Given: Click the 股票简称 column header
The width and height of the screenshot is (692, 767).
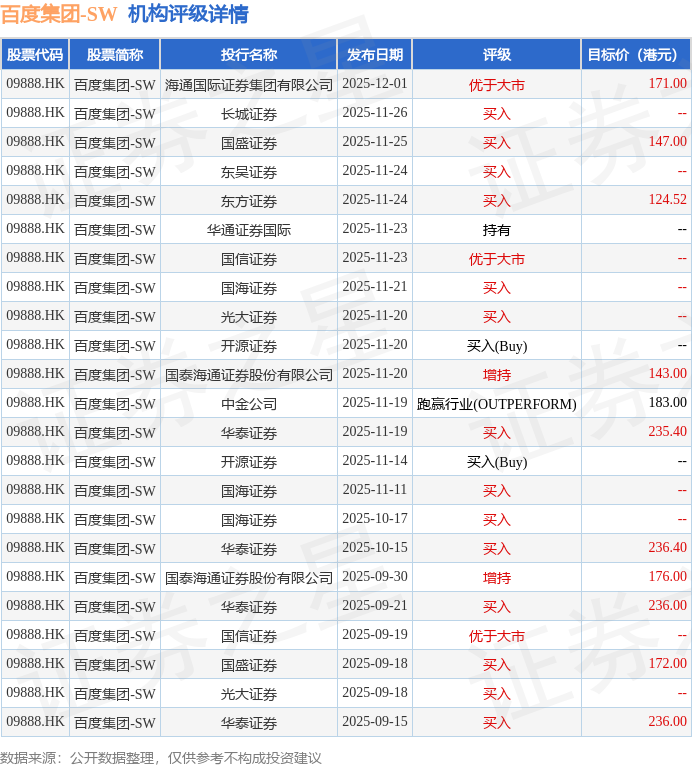Looking at the screenshot, I should pyautogui.click(x=115, y=55).
